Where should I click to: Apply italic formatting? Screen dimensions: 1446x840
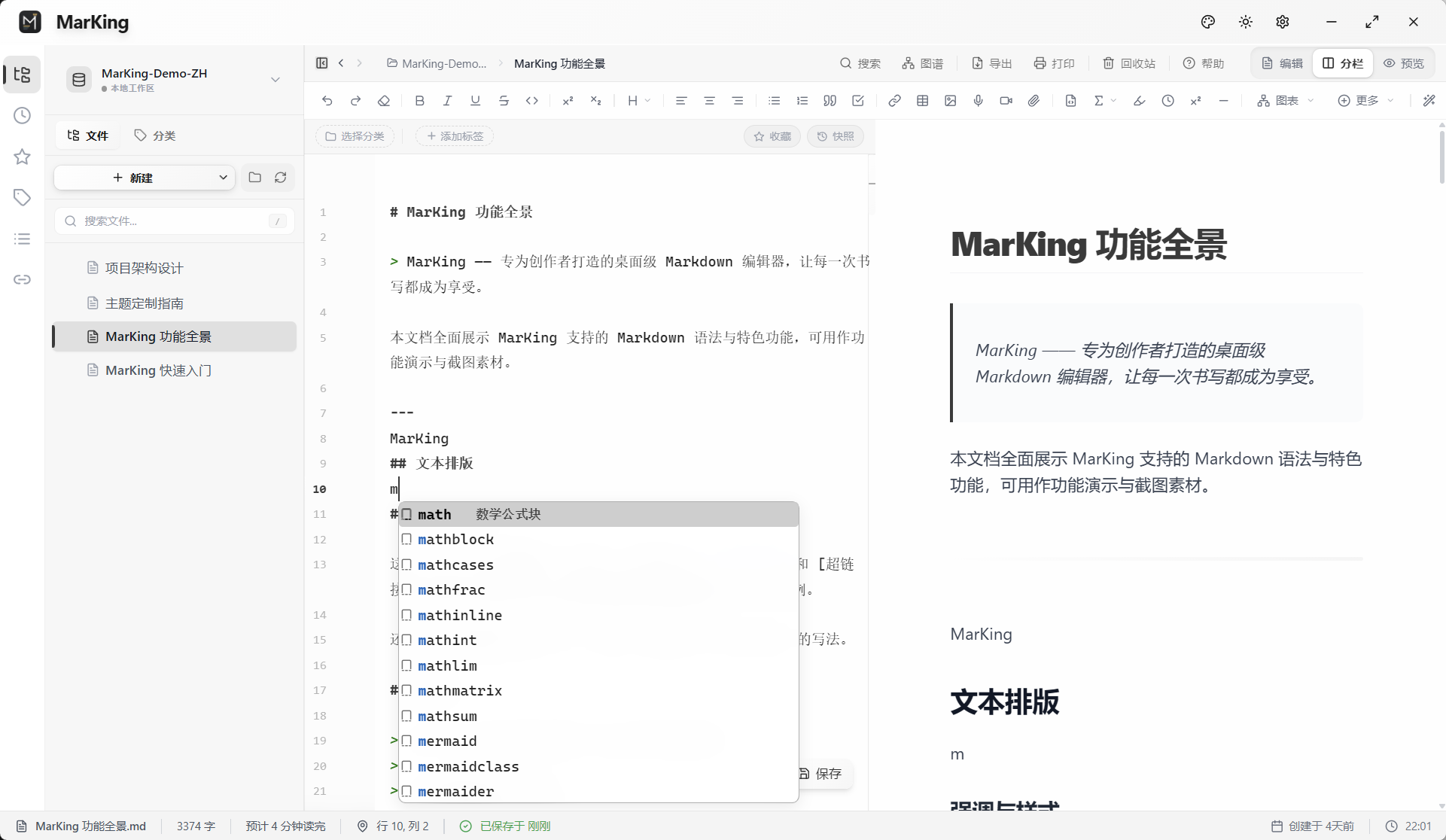point(447,101)
